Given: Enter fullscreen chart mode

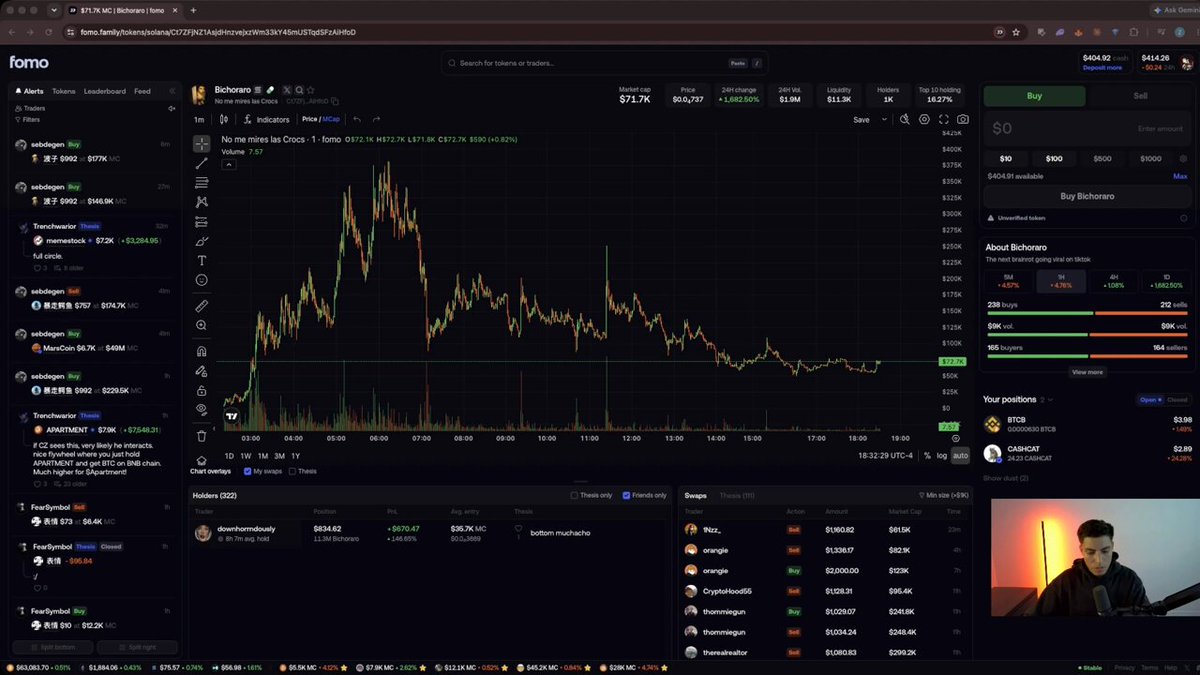Looking at the screenshot, I should [943, 119].
